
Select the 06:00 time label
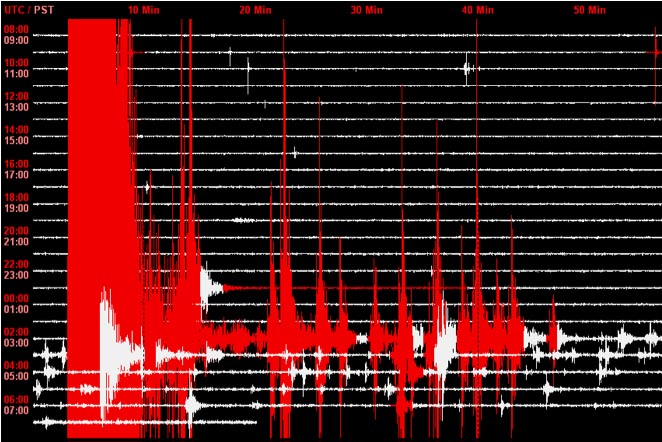tap(16, 399)
